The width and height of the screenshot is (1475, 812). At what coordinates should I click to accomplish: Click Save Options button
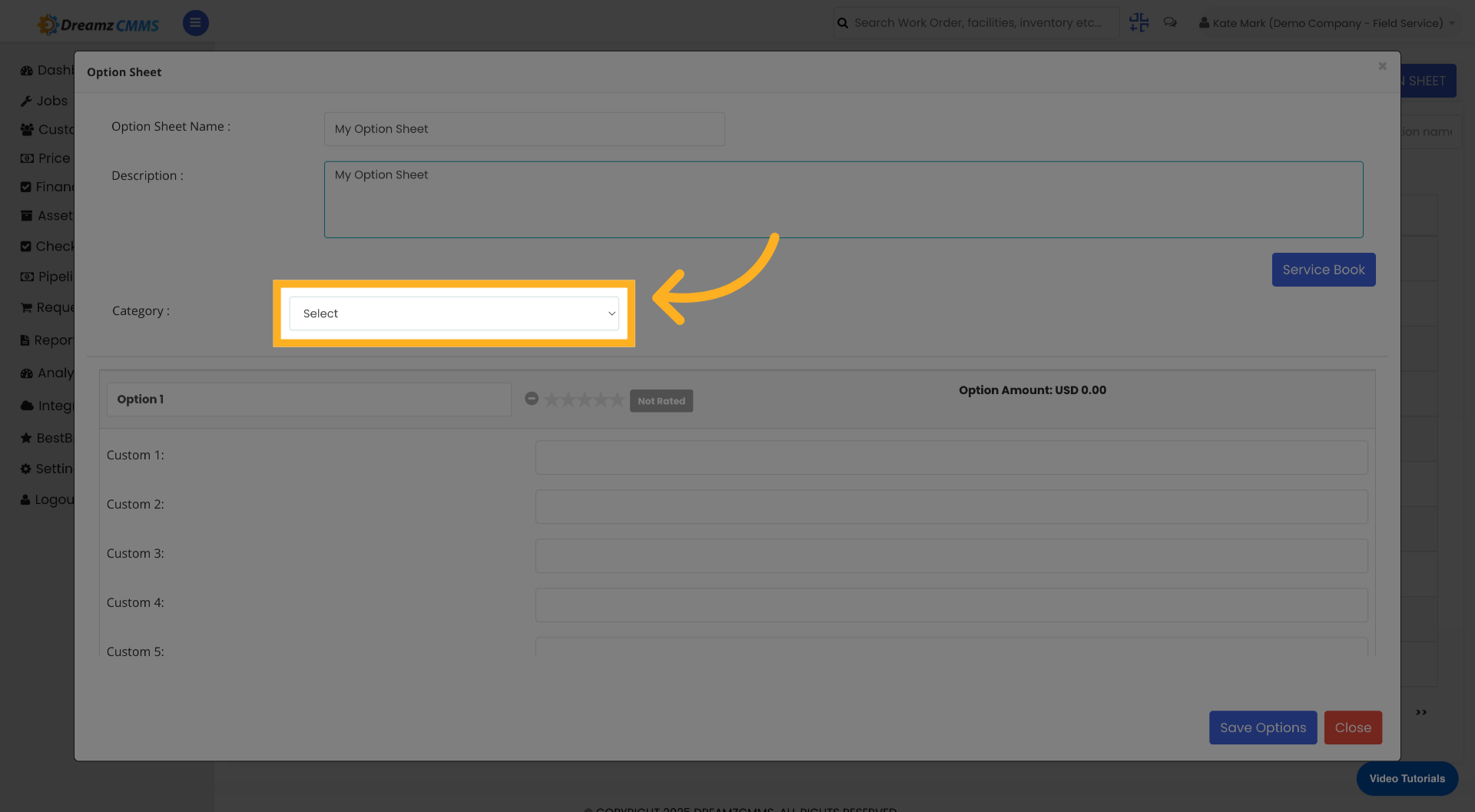(x=1263, y=727)
